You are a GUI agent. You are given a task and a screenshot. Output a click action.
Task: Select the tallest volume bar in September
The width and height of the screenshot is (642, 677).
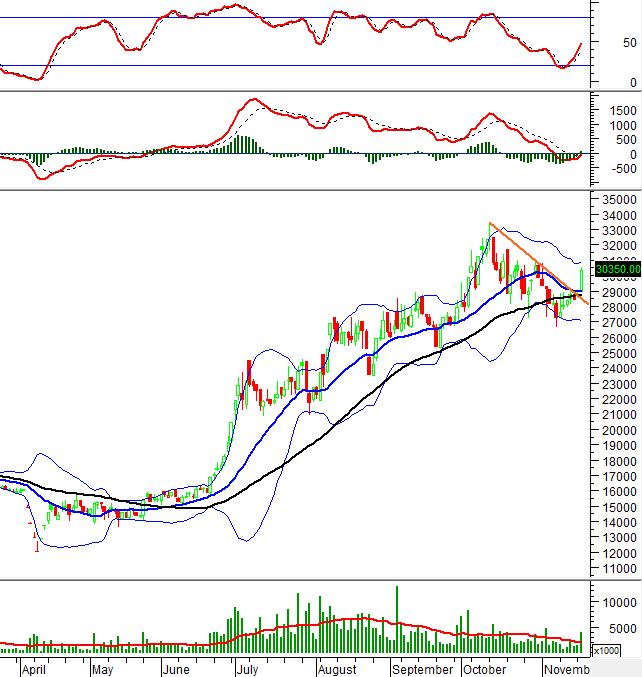(397, 620)
